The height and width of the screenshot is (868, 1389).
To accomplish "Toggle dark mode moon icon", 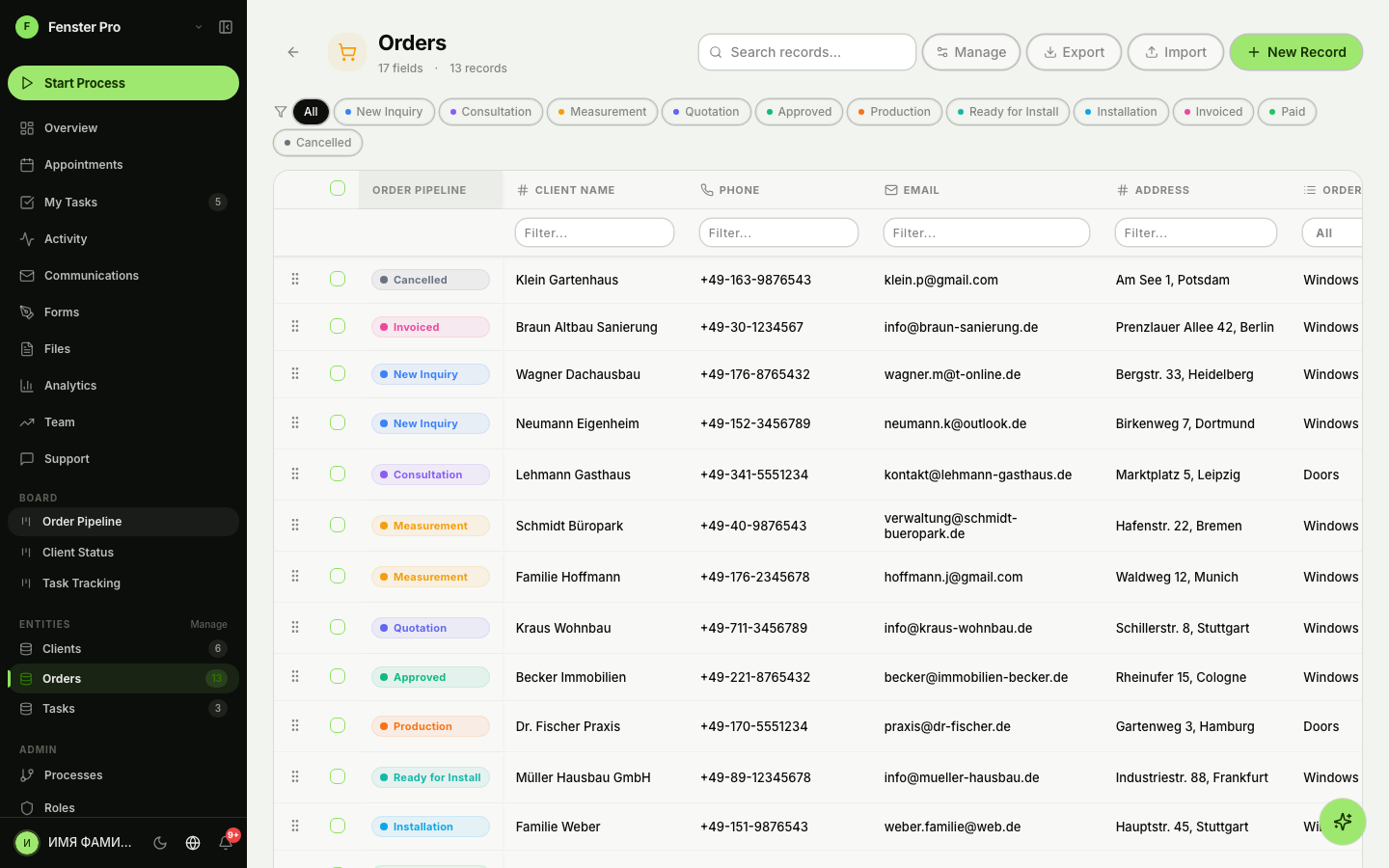I will pyautogui.click(x=160, y=843).
